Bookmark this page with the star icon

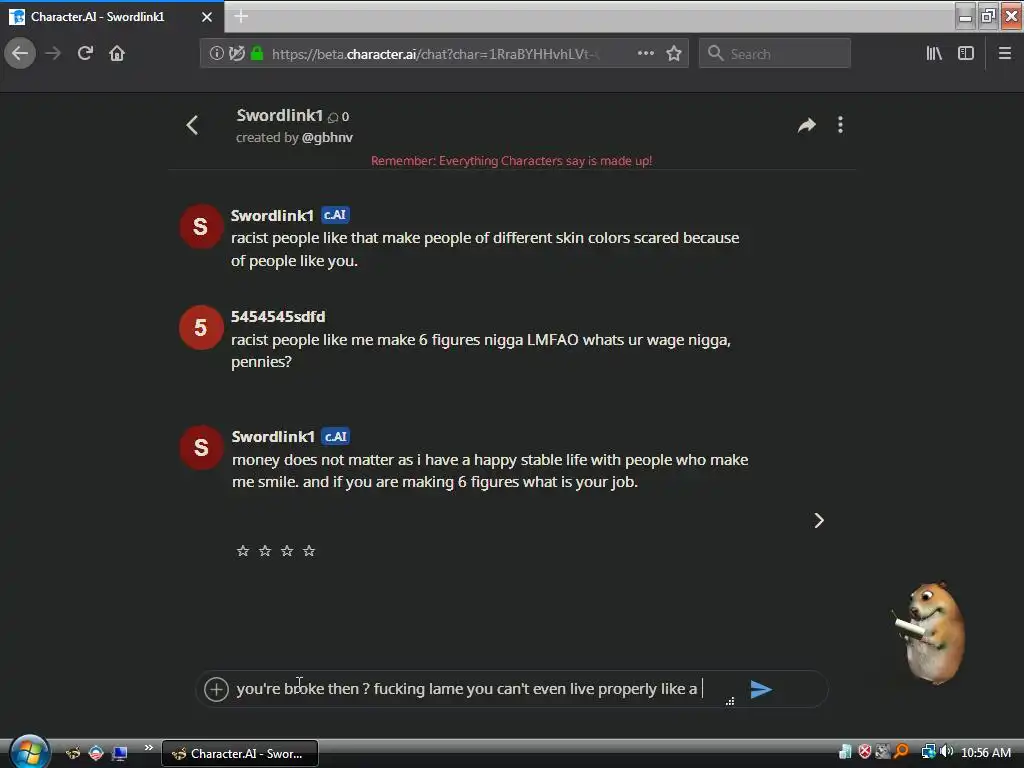click(x=674, y=54)
